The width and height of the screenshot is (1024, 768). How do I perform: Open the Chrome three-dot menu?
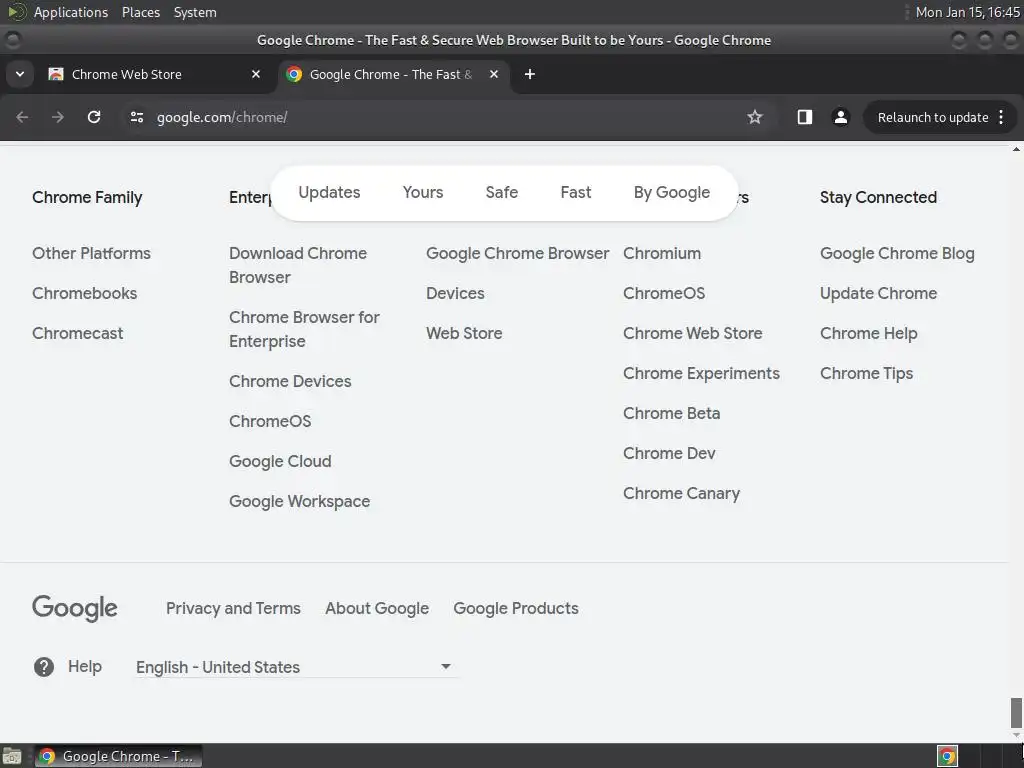1001,117
